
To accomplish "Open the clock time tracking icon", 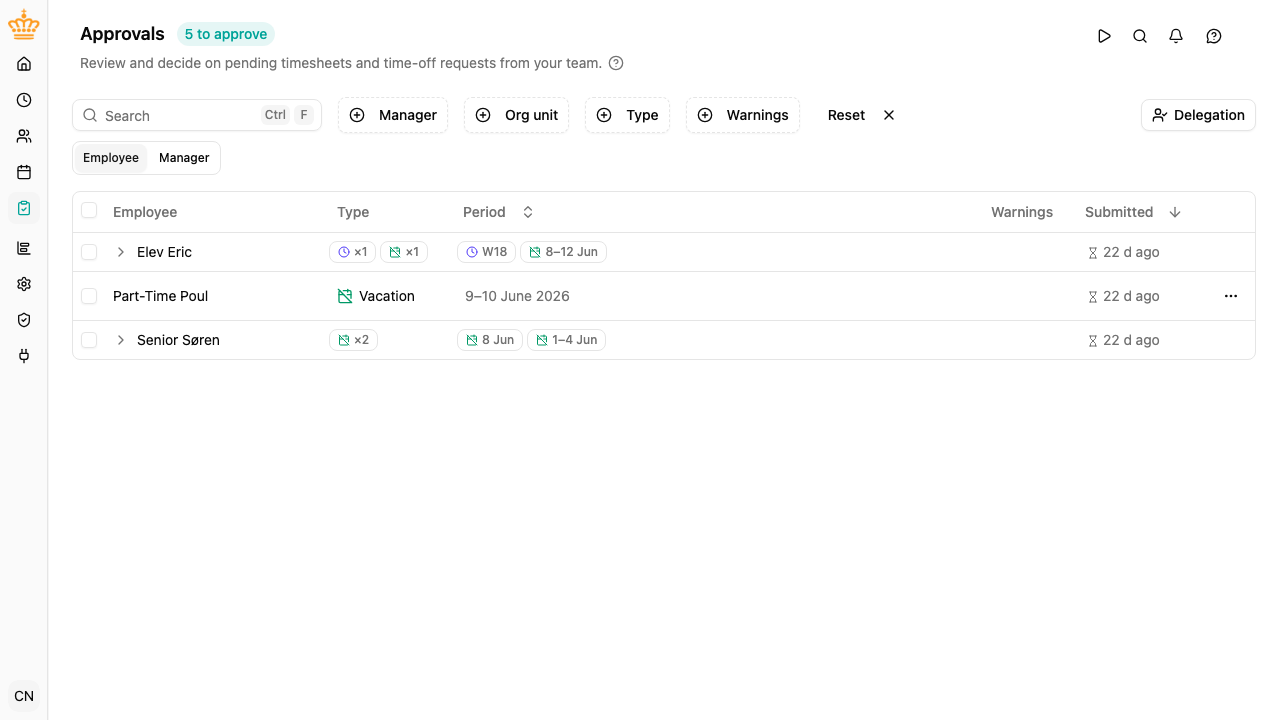I will tap(24, 100).
